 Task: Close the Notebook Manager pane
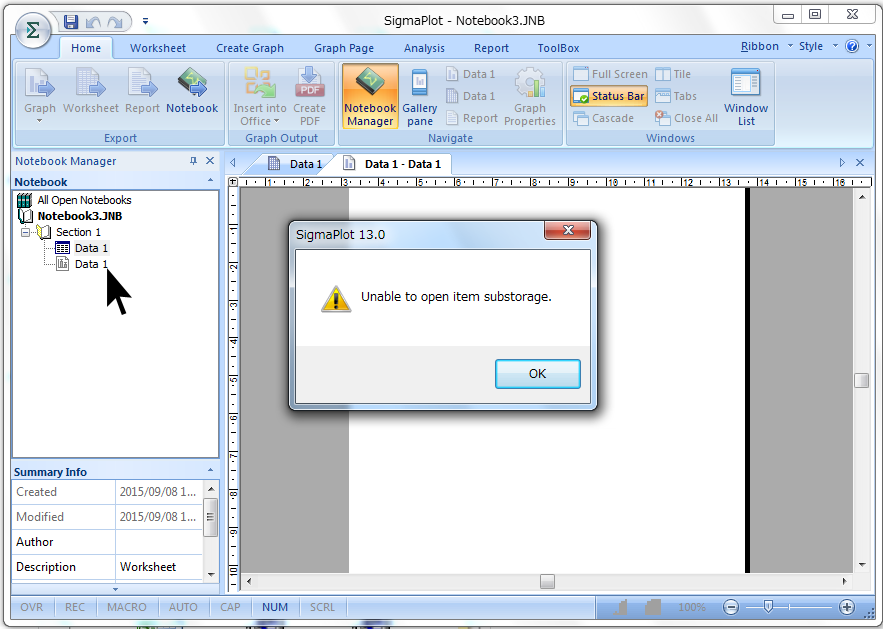click(210, 161)
